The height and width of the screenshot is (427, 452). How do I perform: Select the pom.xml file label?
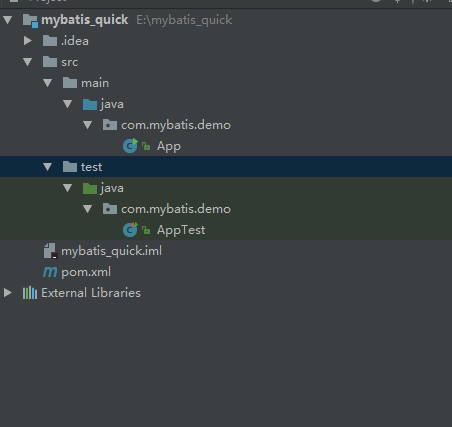click(x=86, y=272)
